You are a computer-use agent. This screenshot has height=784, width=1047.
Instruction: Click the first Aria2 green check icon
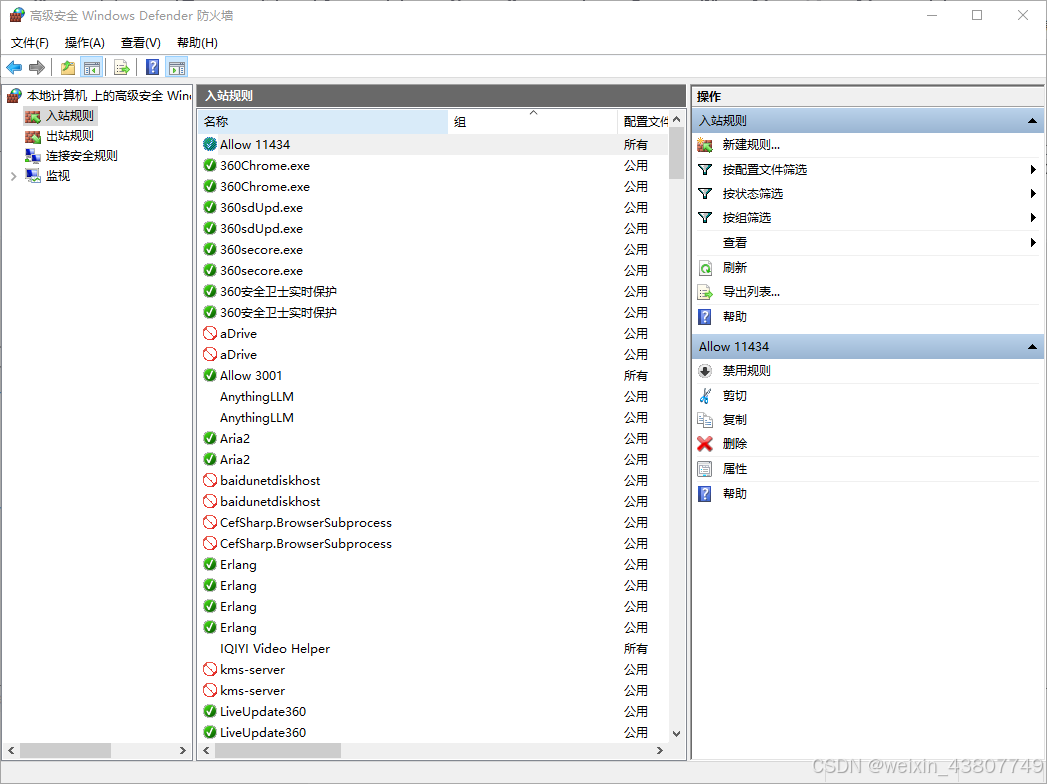coord(210,439)
